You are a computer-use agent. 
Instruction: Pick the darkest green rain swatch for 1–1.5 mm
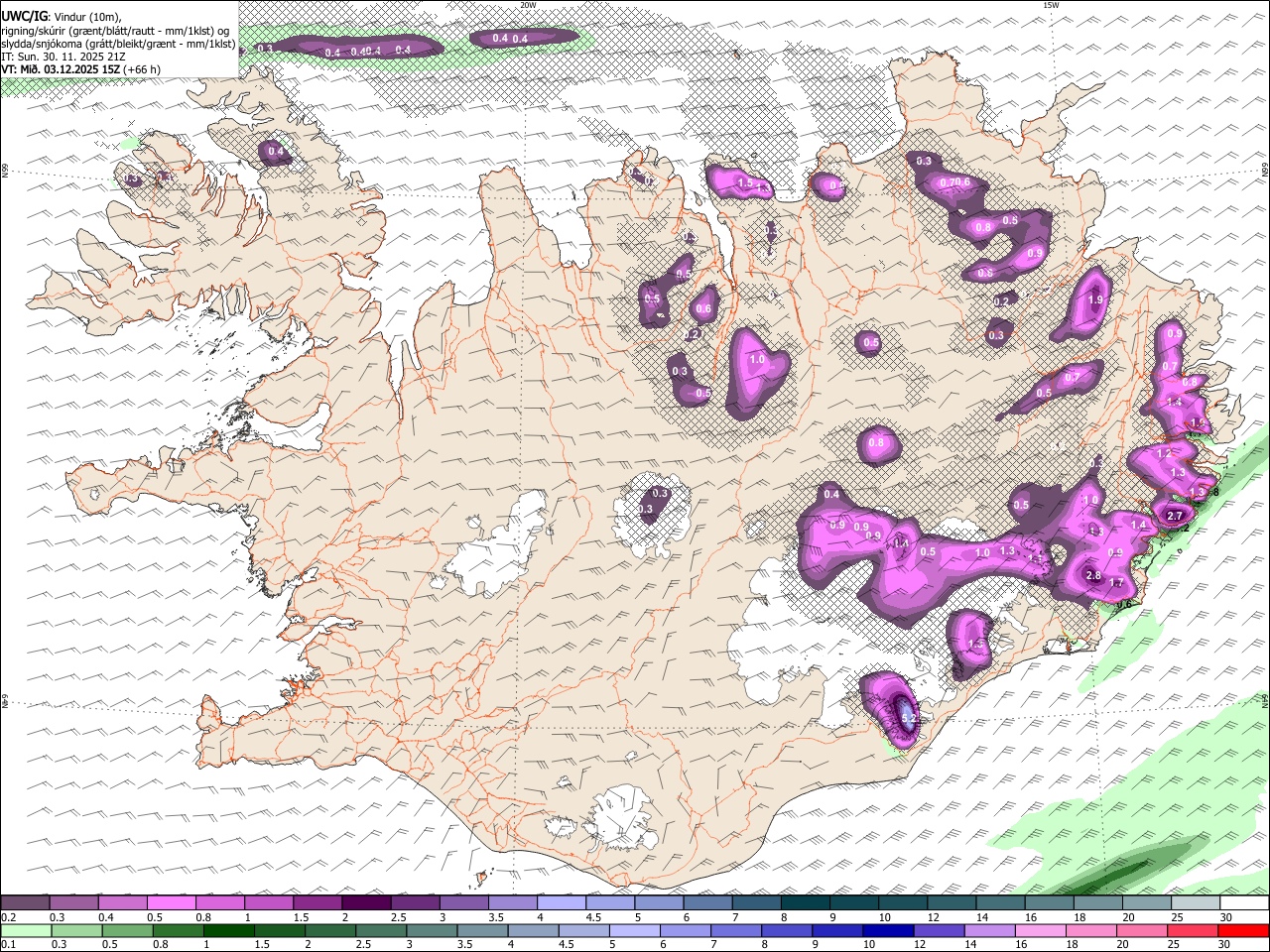[x=229, y=930]
